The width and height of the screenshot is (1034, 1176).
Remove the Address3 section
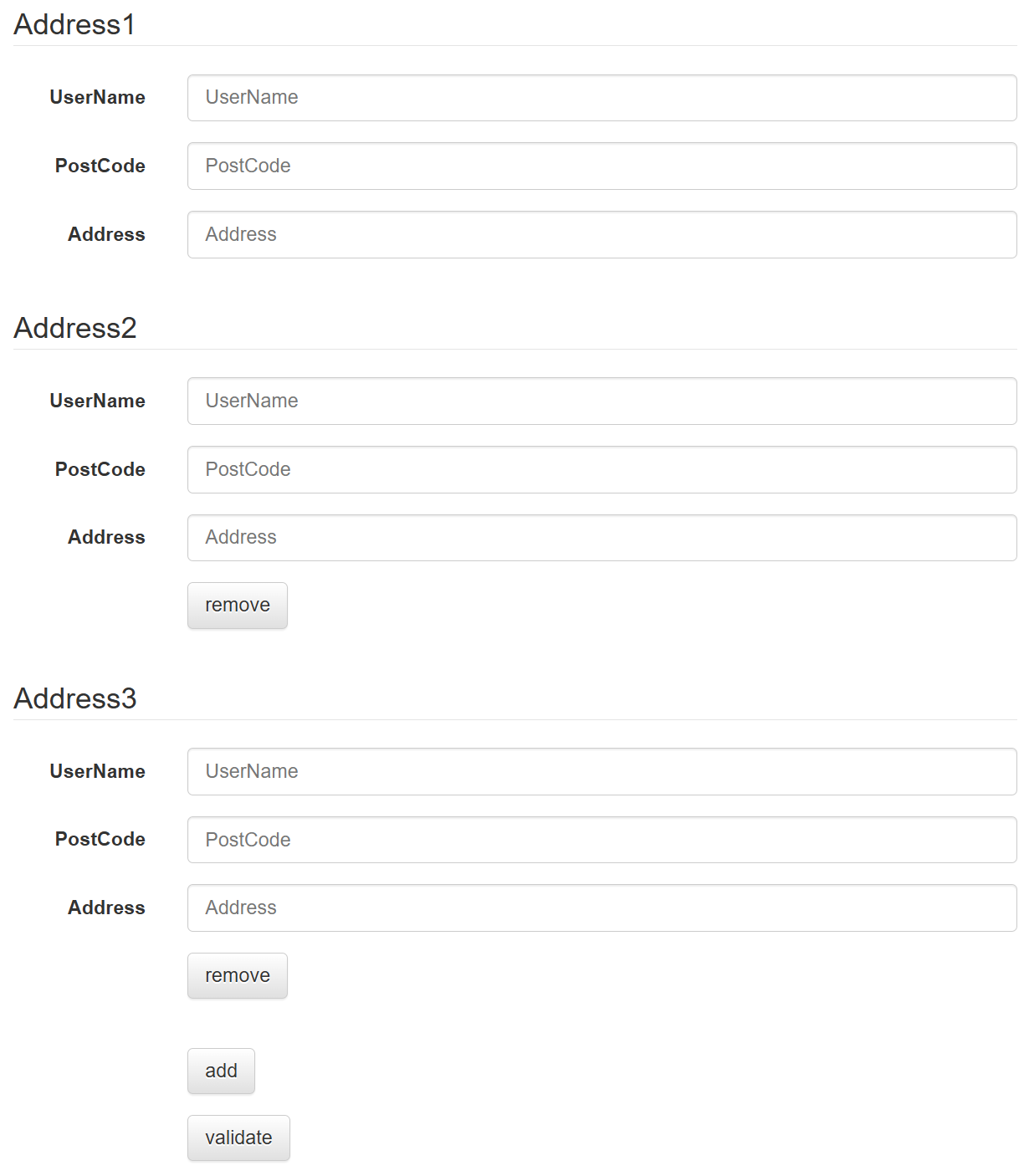click(x=238, y=976)
